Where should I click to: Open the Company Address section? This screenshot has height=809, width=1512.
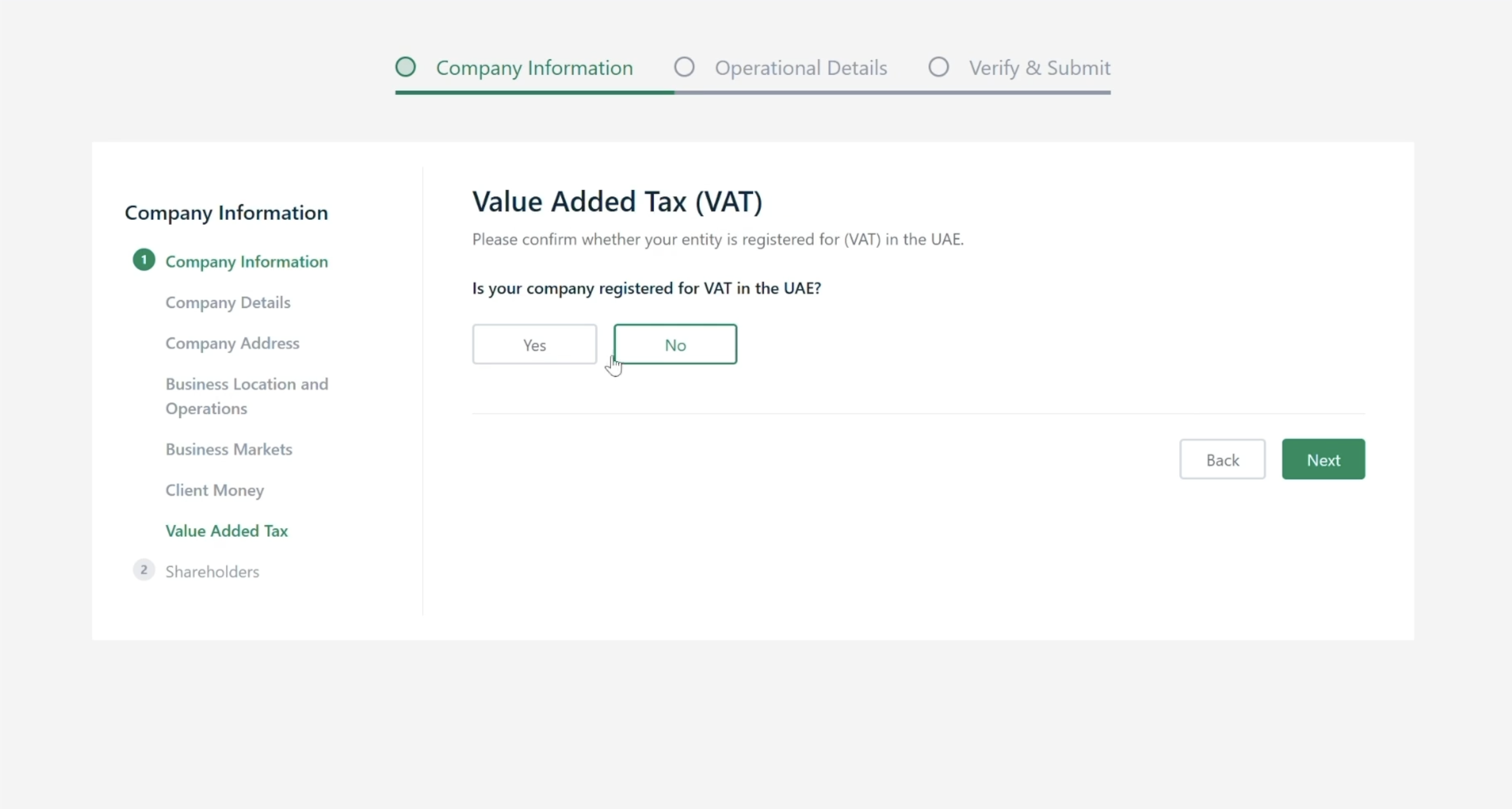(x=232, y=344)
